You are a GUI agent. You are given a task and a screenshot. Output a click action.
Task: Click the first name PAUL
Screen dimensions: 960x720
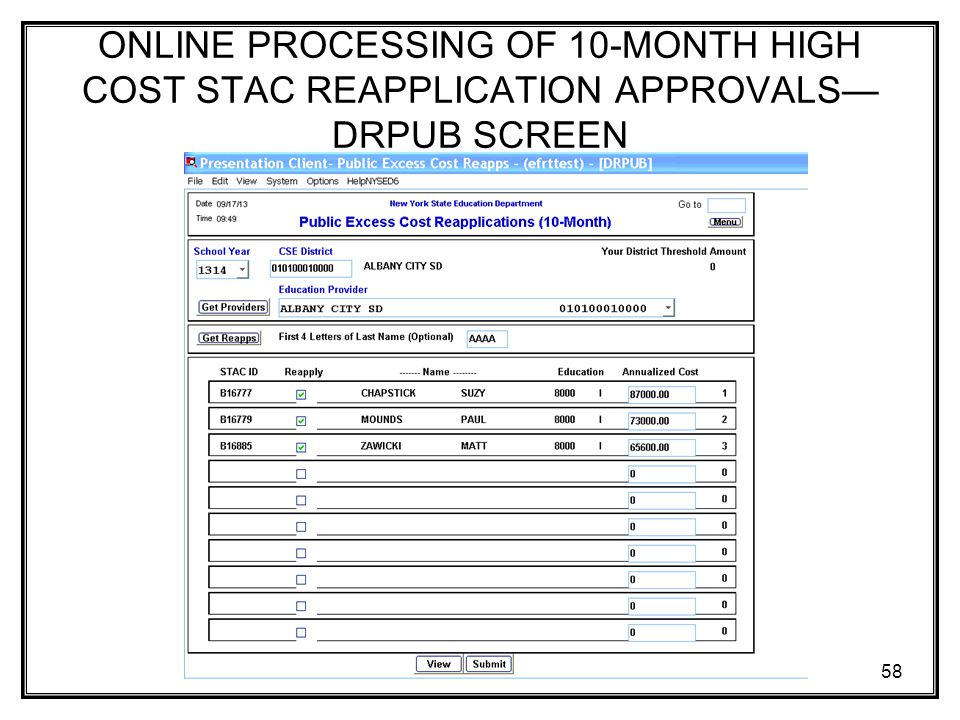pos(473,419)
